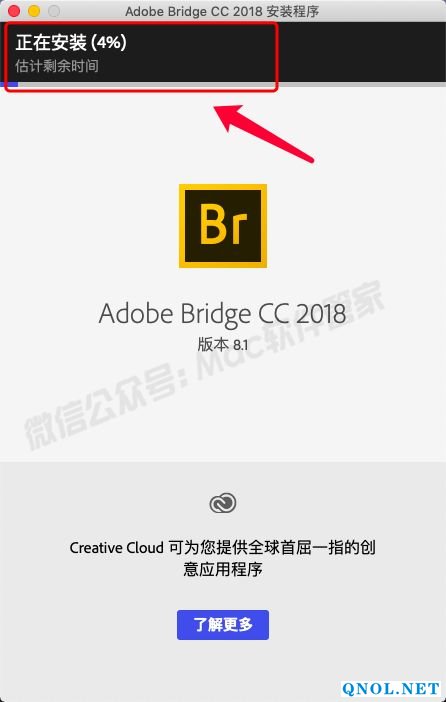The width and height of the screenshot is (446, 702).
Task: Click the grayed-out zoom window button
Action: [x=54, y=11]
